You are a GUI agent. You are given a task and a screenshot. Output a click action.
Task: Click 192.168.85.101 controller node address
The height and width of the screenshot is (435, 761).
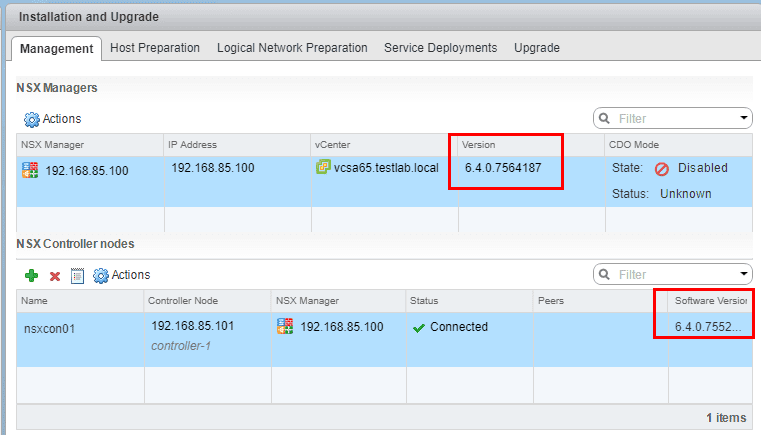click(193, 326)
